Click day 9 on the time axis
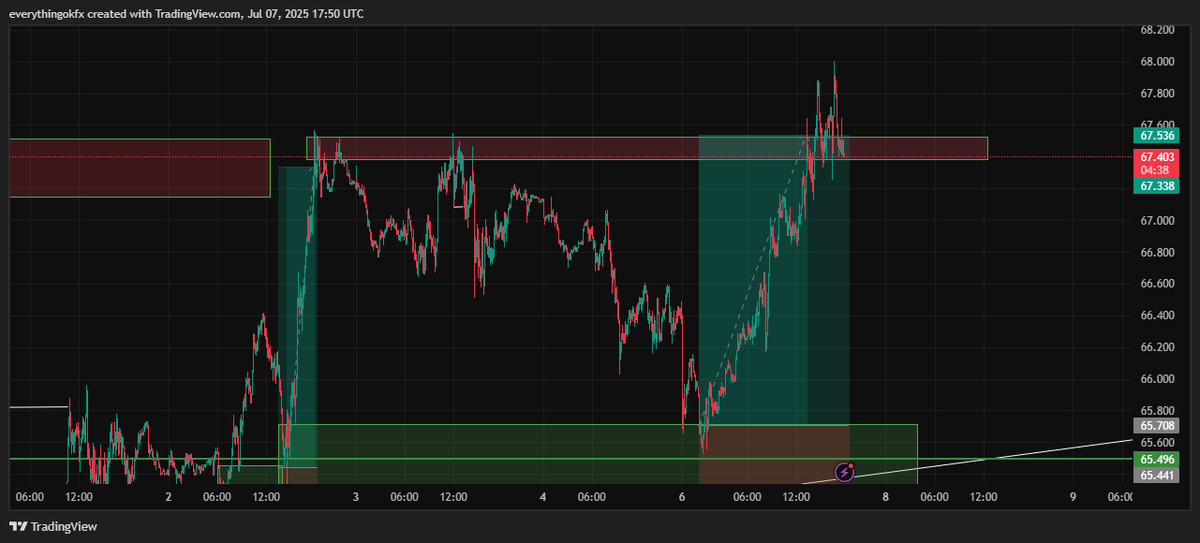 pos(1073,497)
